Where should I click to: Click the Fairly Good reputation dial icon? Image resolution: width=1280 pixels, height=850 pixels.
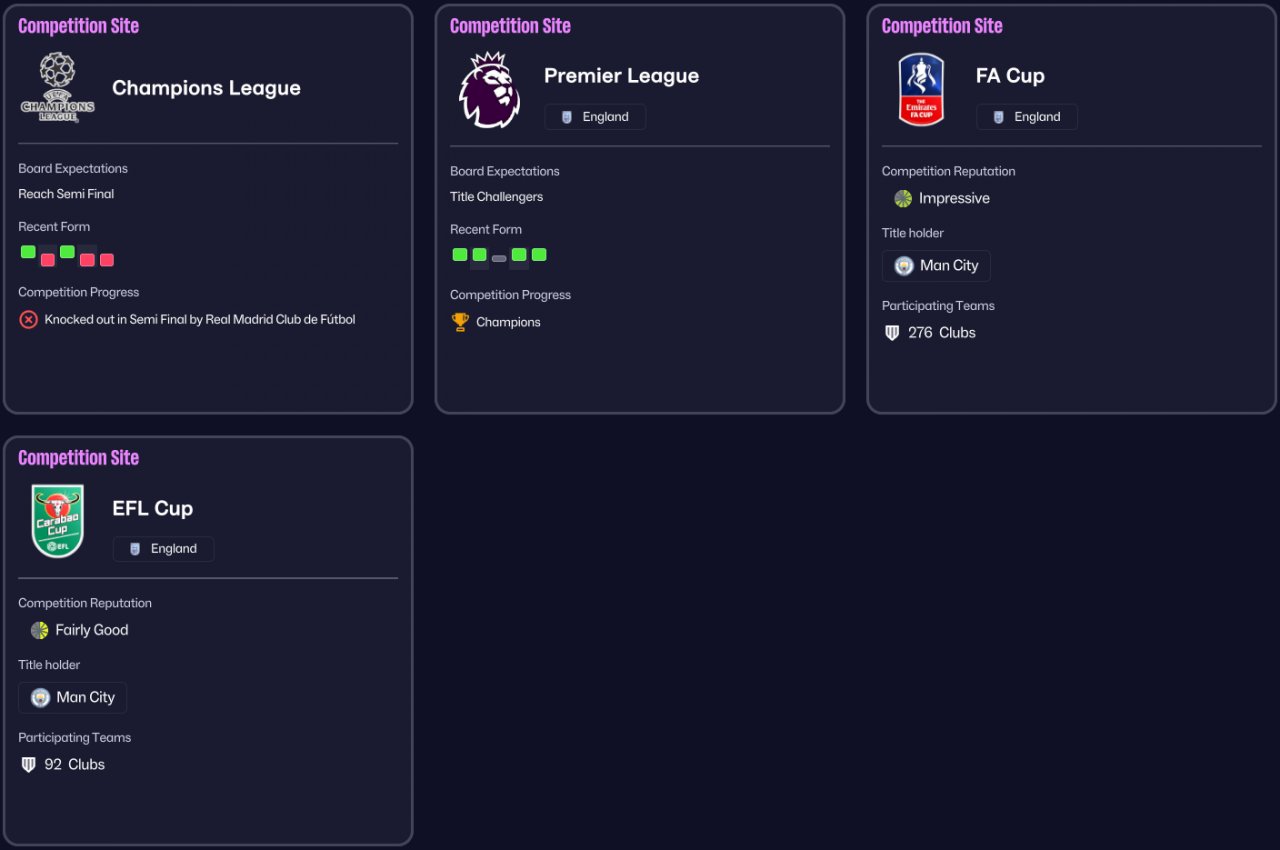click(39, 630)
